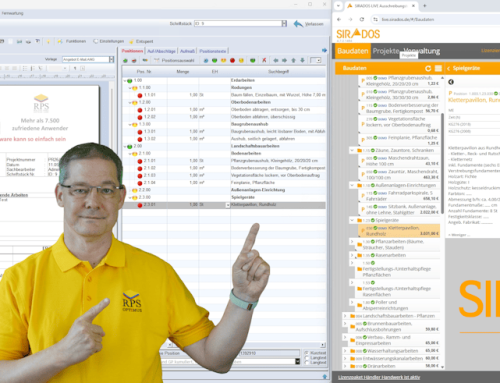Select the Positionen tab
The width and height of the screenshot is (500, 383).
(x=132, y=51)
